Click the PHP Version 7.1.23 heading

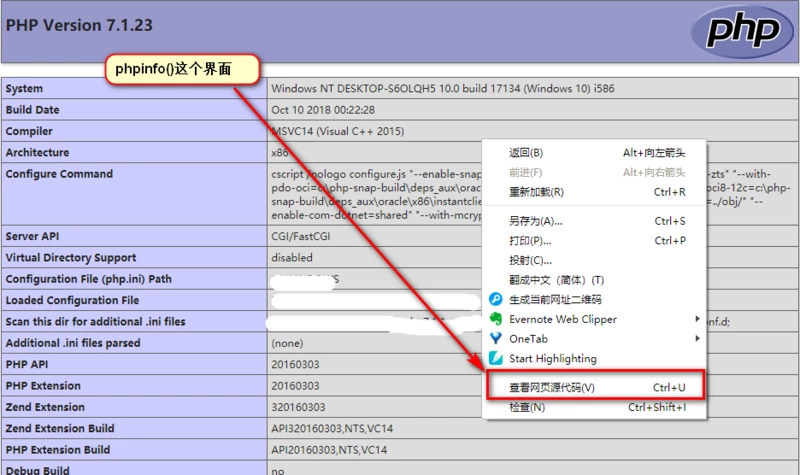(69, 22)
